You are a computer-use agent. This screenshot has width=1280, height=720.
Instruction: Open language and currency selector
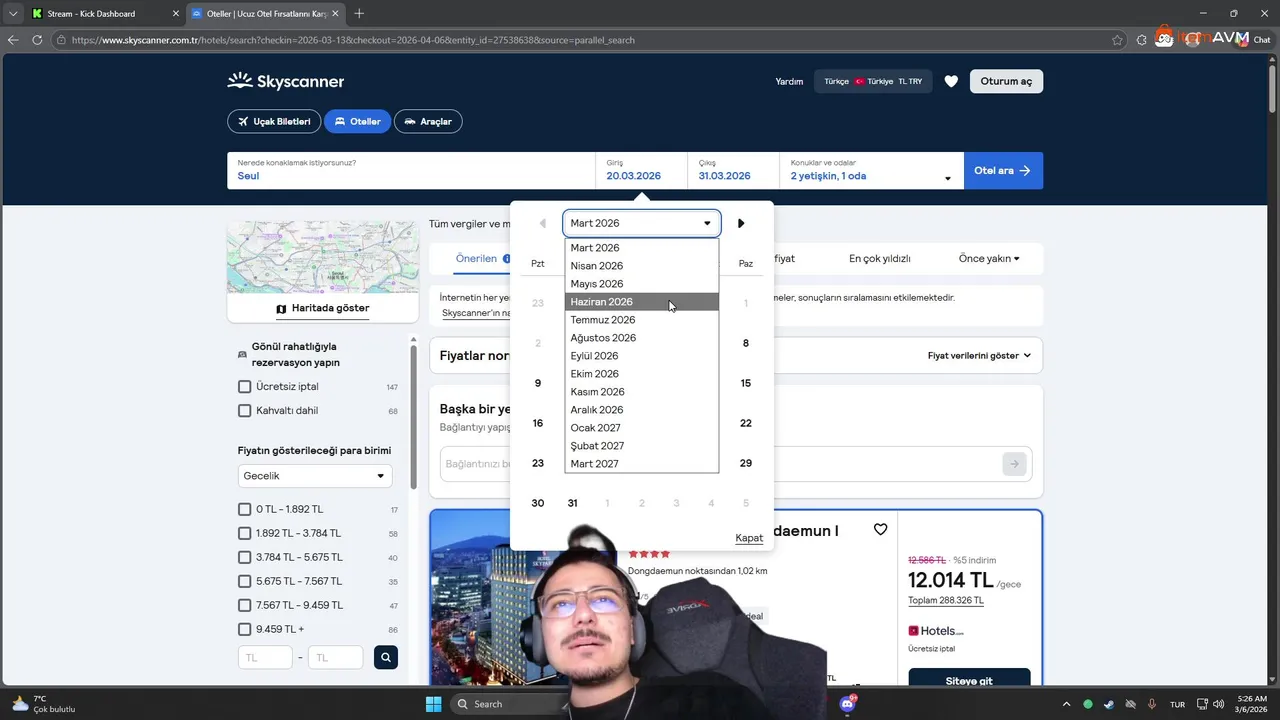[873, 81]
